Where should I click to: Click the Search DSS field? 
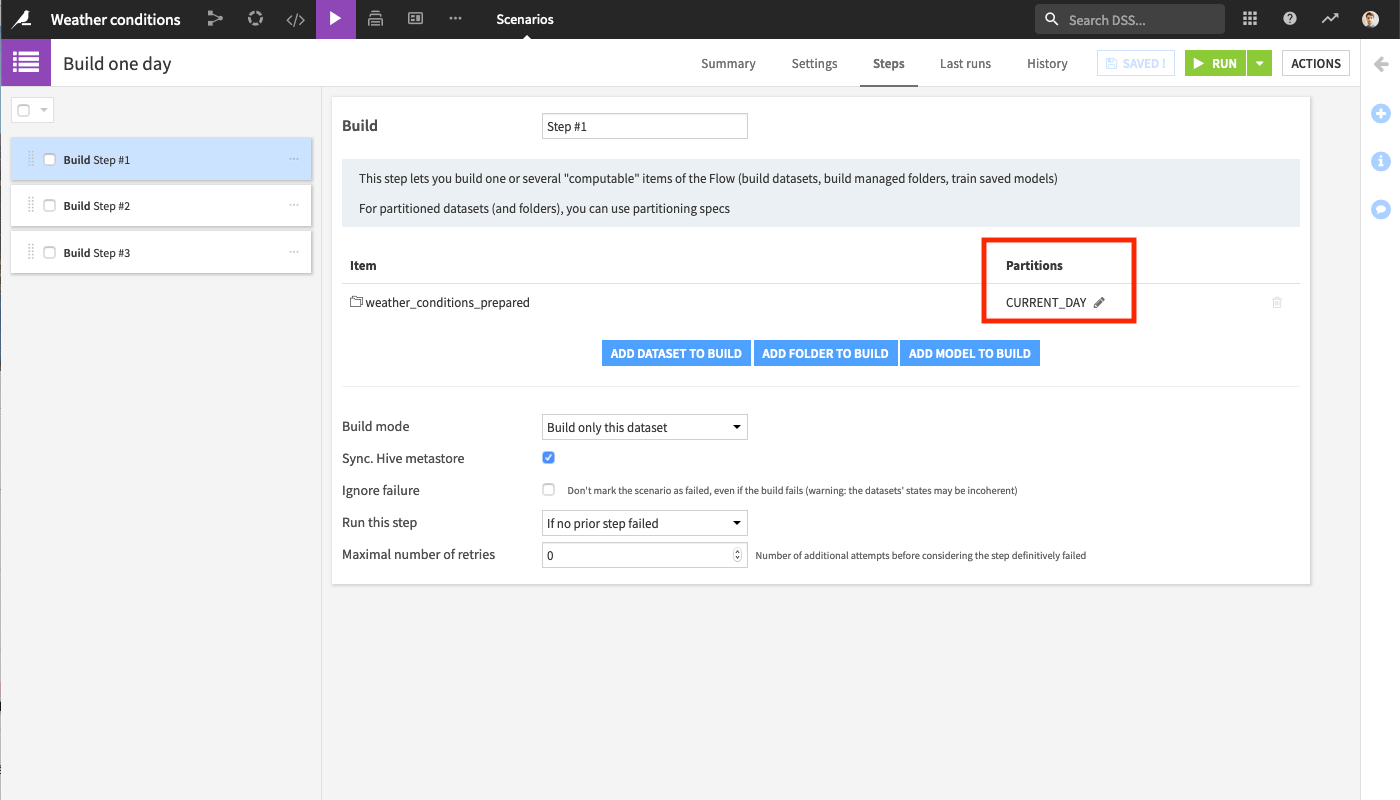click(x=1130, y=19)
